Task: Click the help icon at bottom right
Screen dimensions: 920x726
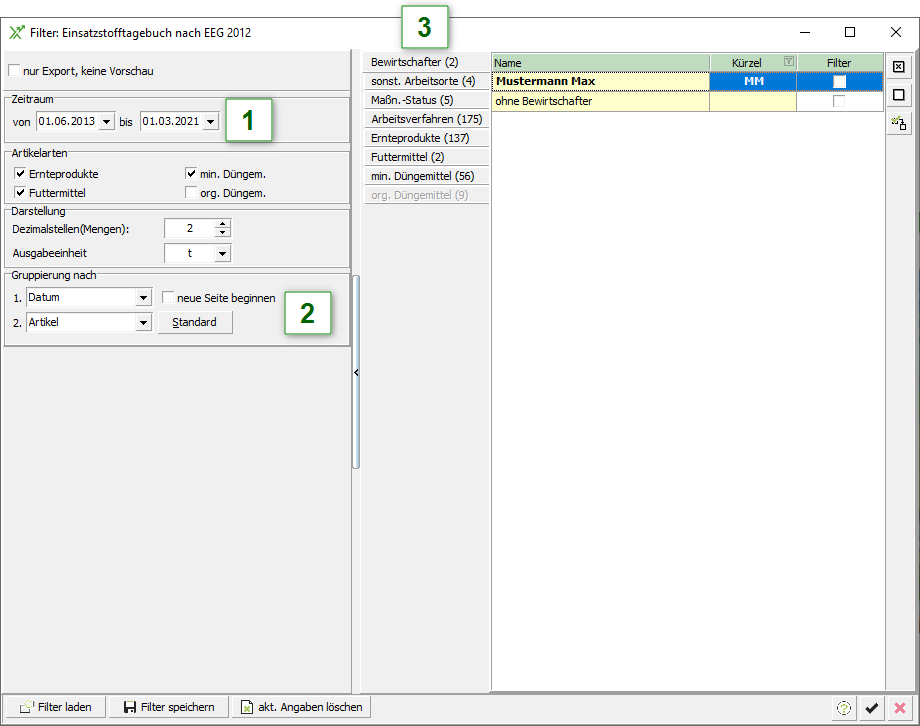Action: click(844, 708)
